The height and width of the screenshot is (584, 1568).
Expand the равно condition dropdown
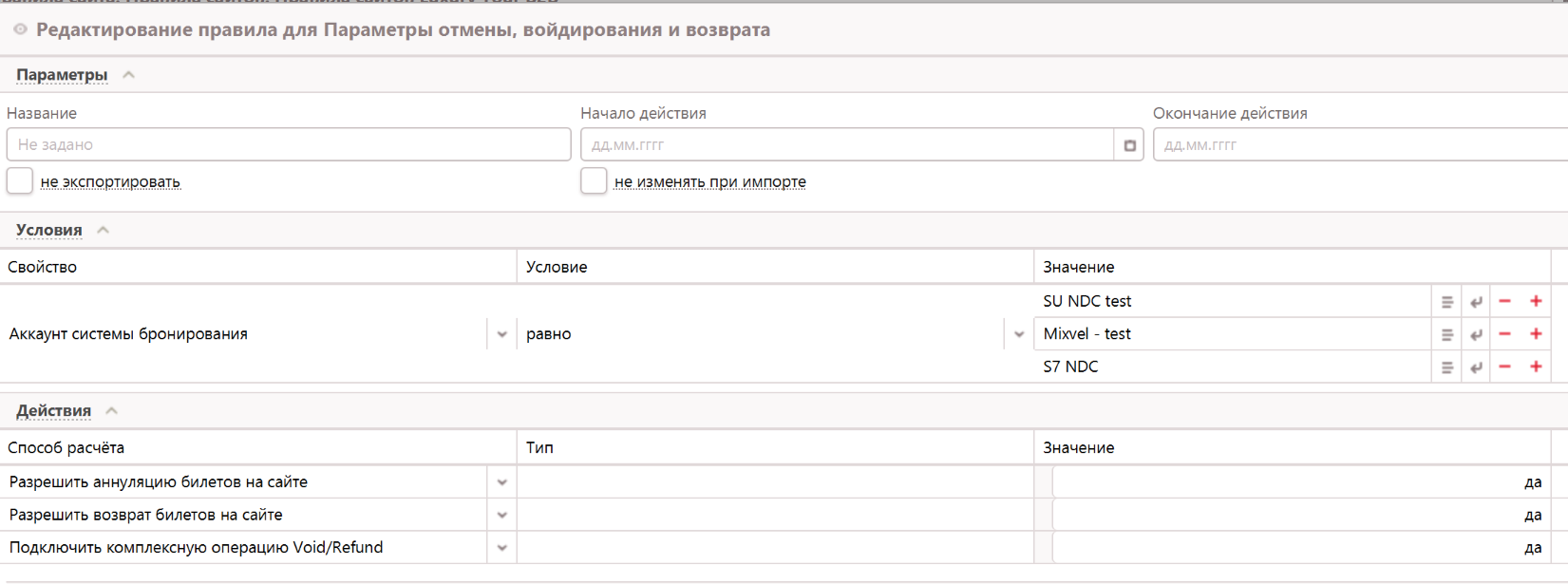point(1018,334)
